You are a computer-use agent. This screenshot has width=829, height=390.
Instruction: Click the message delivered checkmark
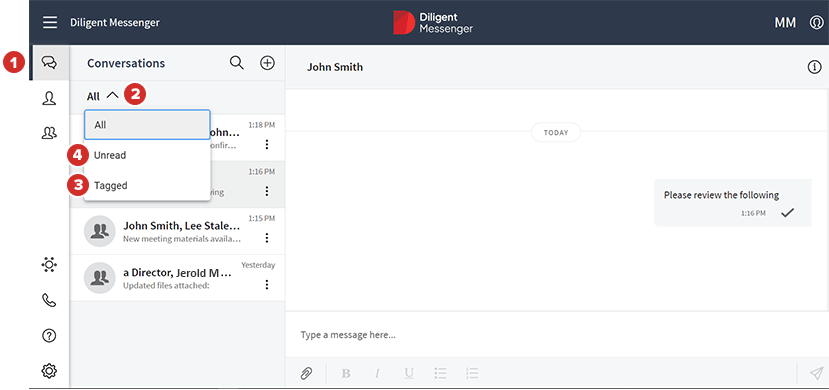[x=788, y=213]
